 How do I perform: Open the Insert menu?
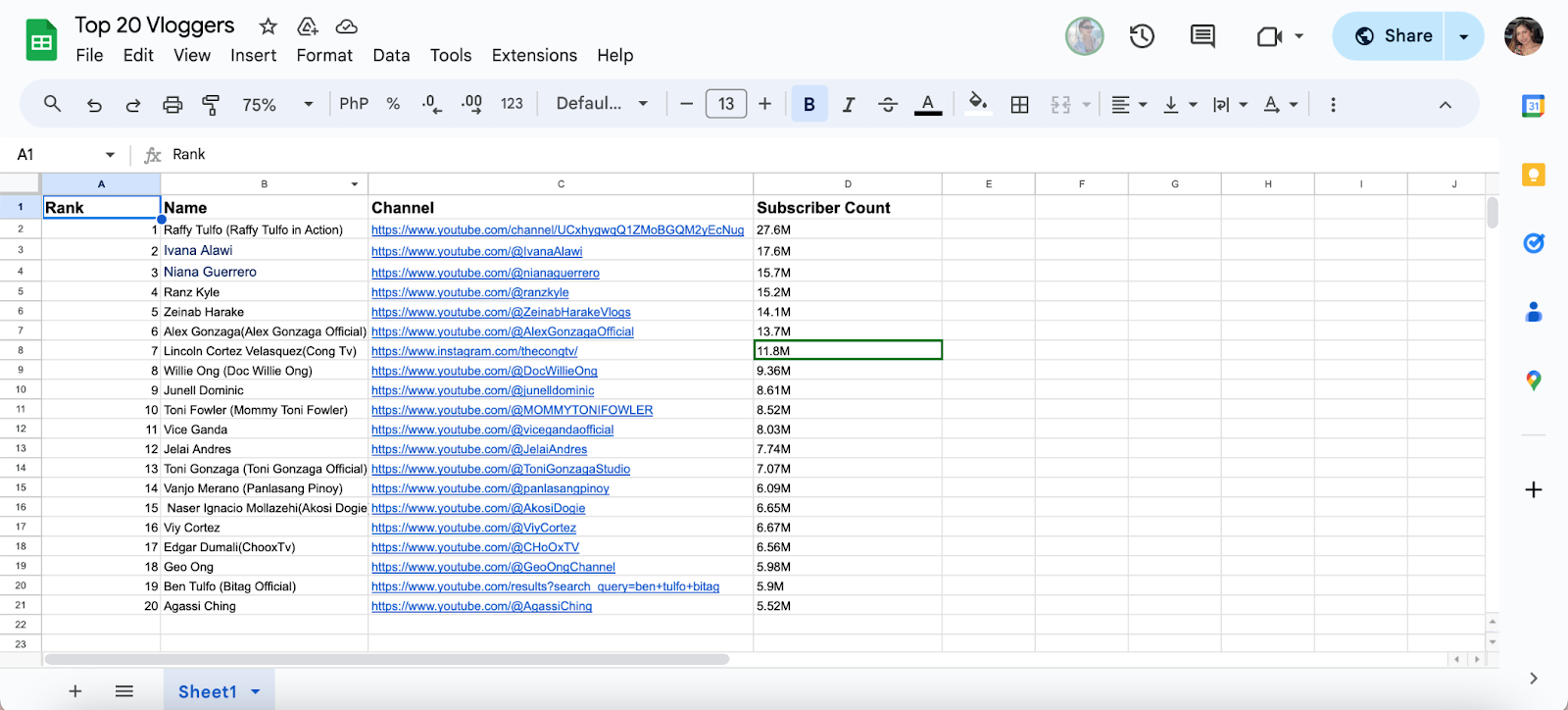pyautogui.click(x=254, y=55)
